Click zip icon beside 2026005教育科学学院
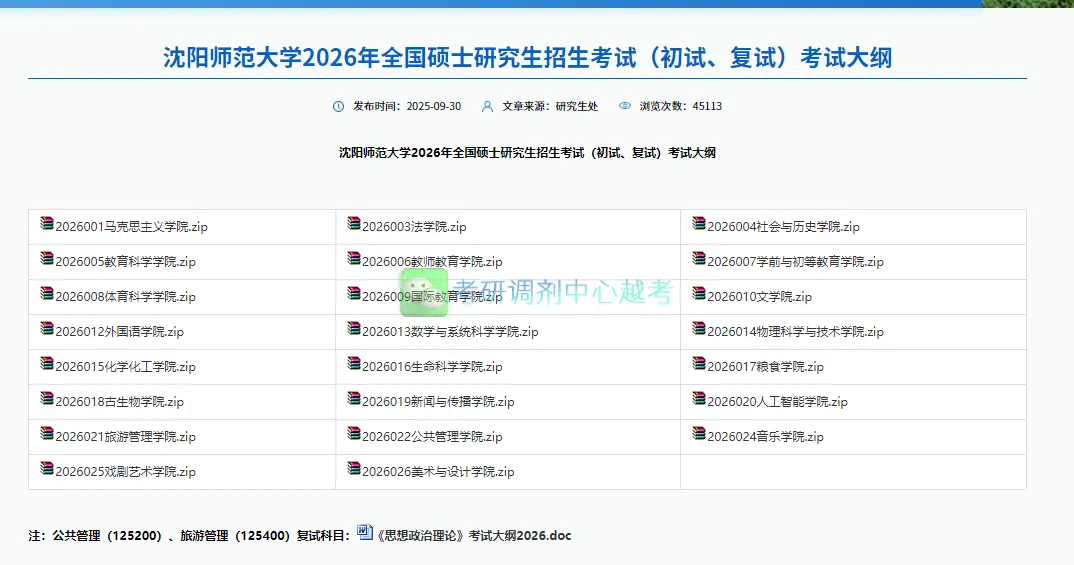Image resolution: width=1074 pixels, height=565 pixels. coord(47,258)
